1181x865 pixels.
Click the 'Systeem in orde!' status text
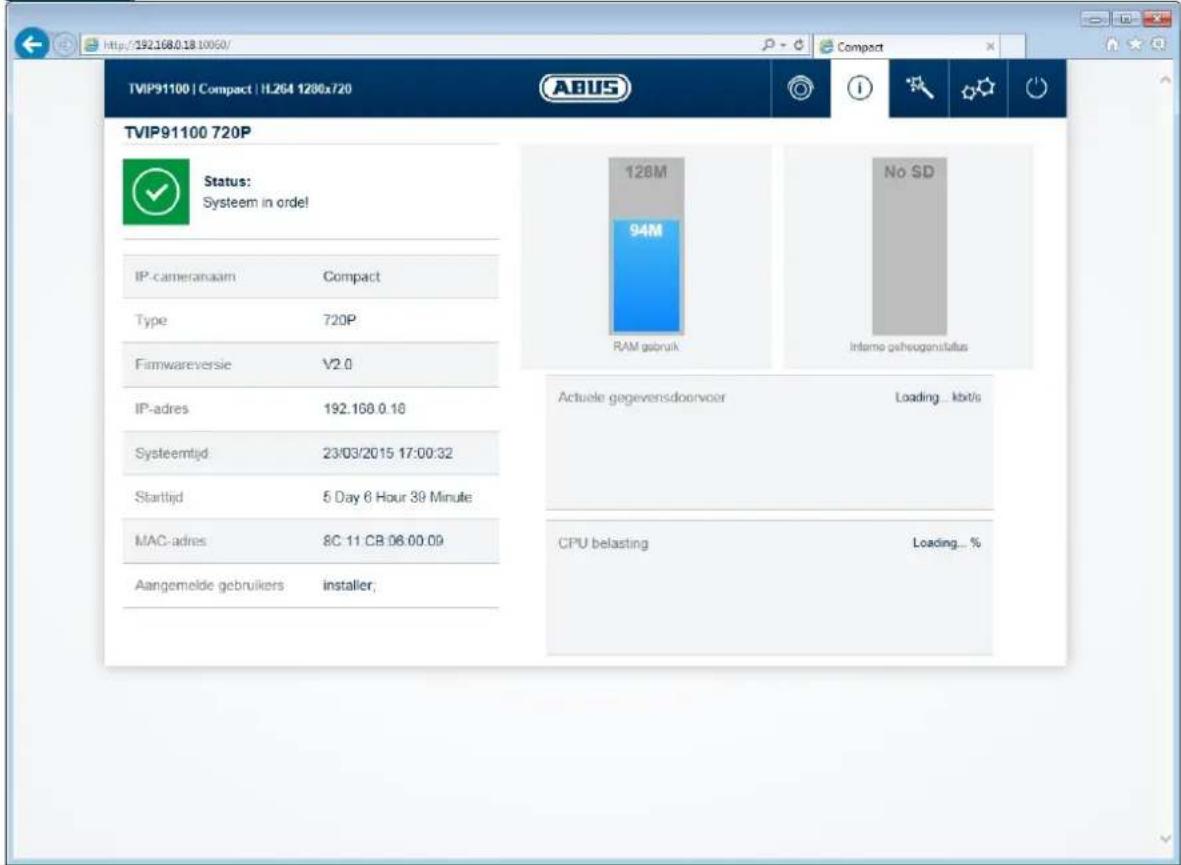(x=256, y=203)
